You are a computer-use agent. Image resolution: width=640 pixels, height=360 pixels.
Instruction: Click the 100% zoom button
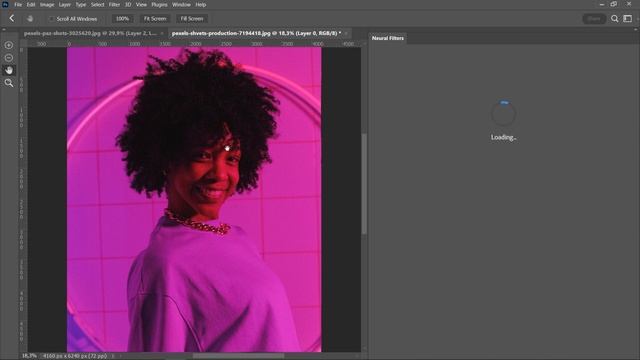pyautogui.click(x=122, y=19)
